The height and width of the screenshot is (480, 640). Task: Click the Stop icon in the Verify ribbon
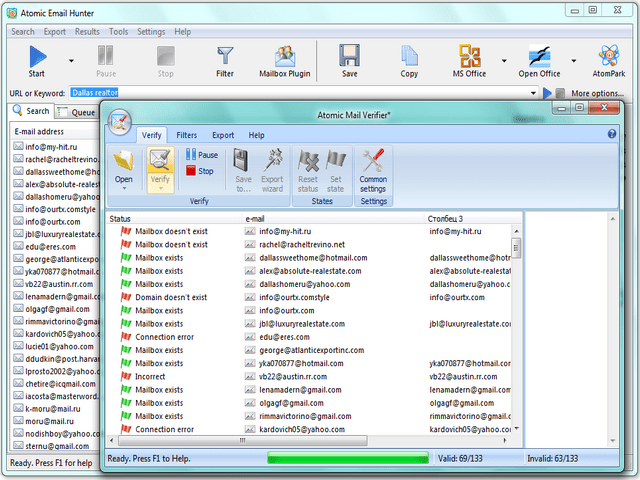point(200,171)
